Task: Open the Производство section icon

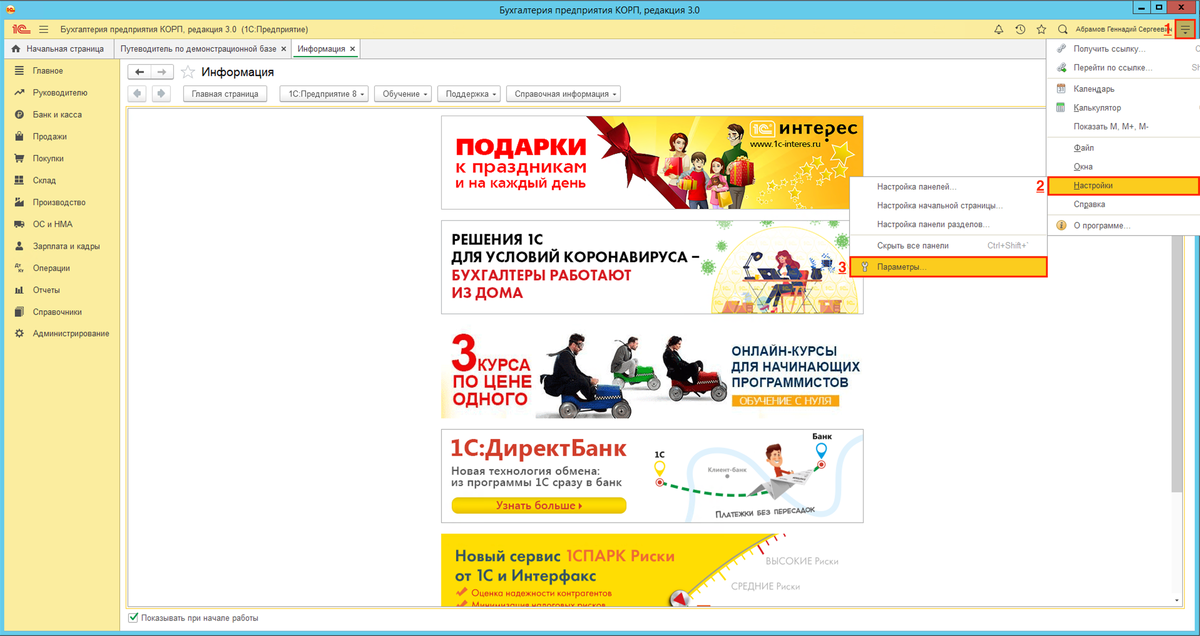Action: click(x=19, y=203)
